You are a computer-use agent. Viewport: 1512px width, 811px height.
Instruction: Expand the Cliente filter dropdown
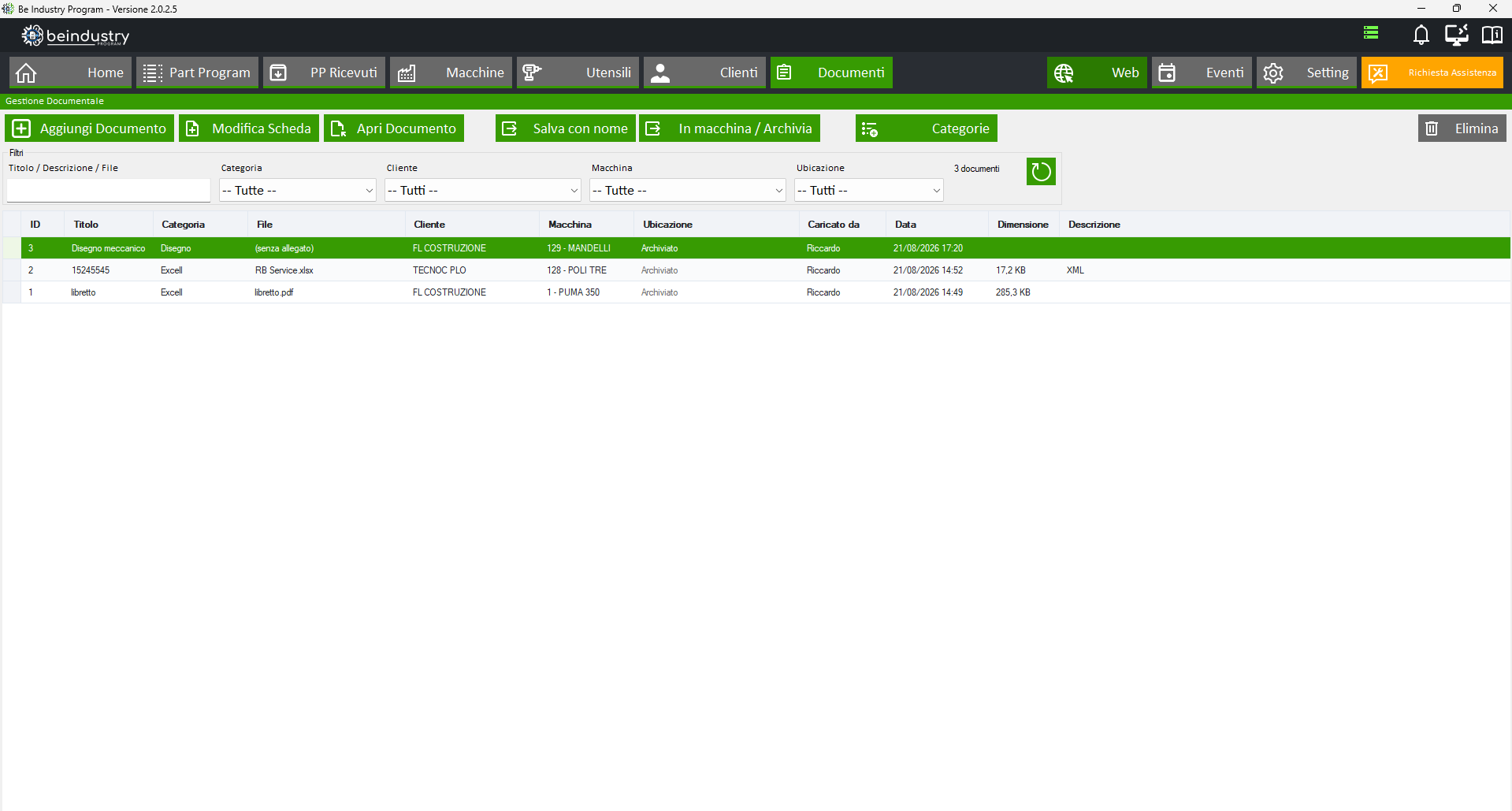pos(483,191)
